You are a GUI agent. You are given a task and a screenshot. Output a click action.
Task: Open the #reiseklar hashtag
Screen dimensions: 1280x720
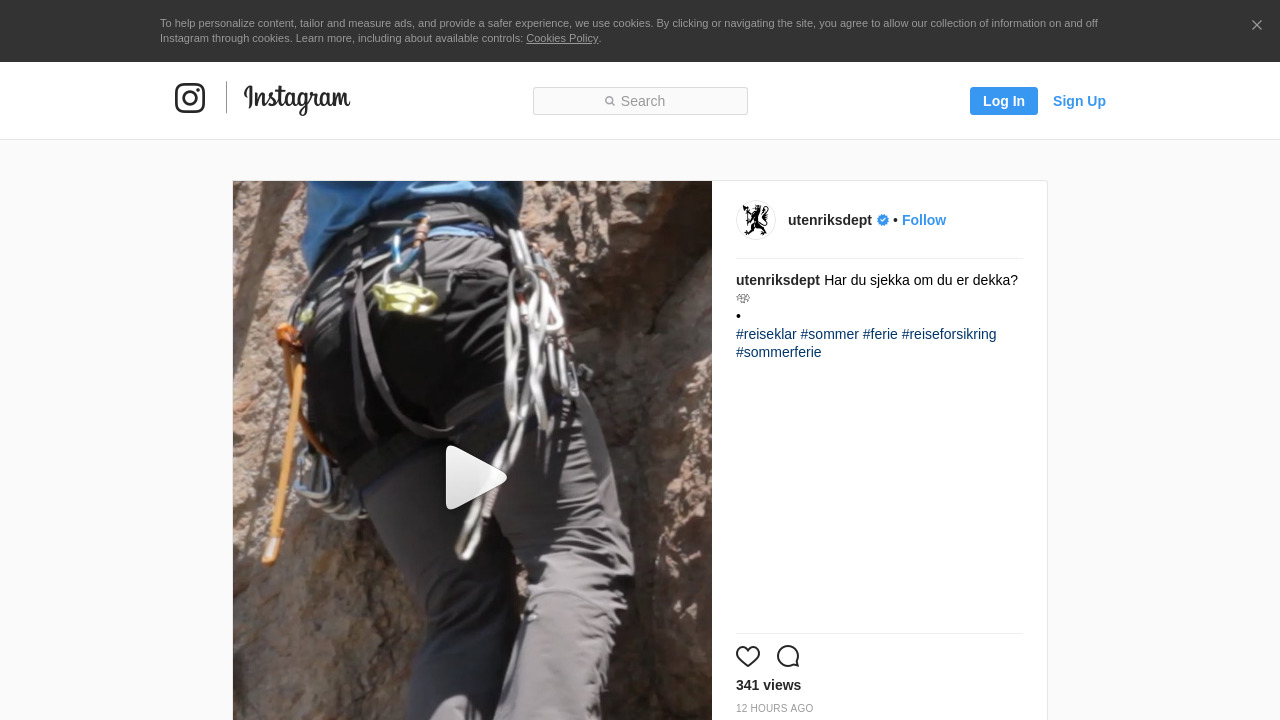pyautogui.click(x=766, y=334)
